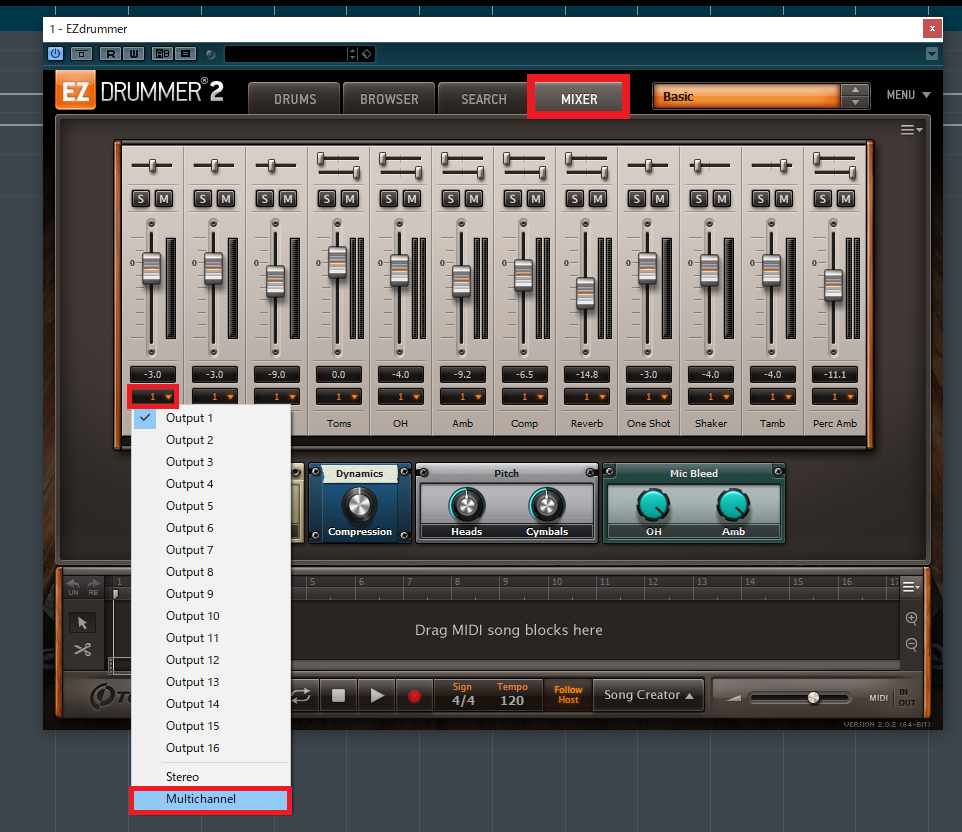
Task: Click the plugin preset name field
Action: point(285,54)
